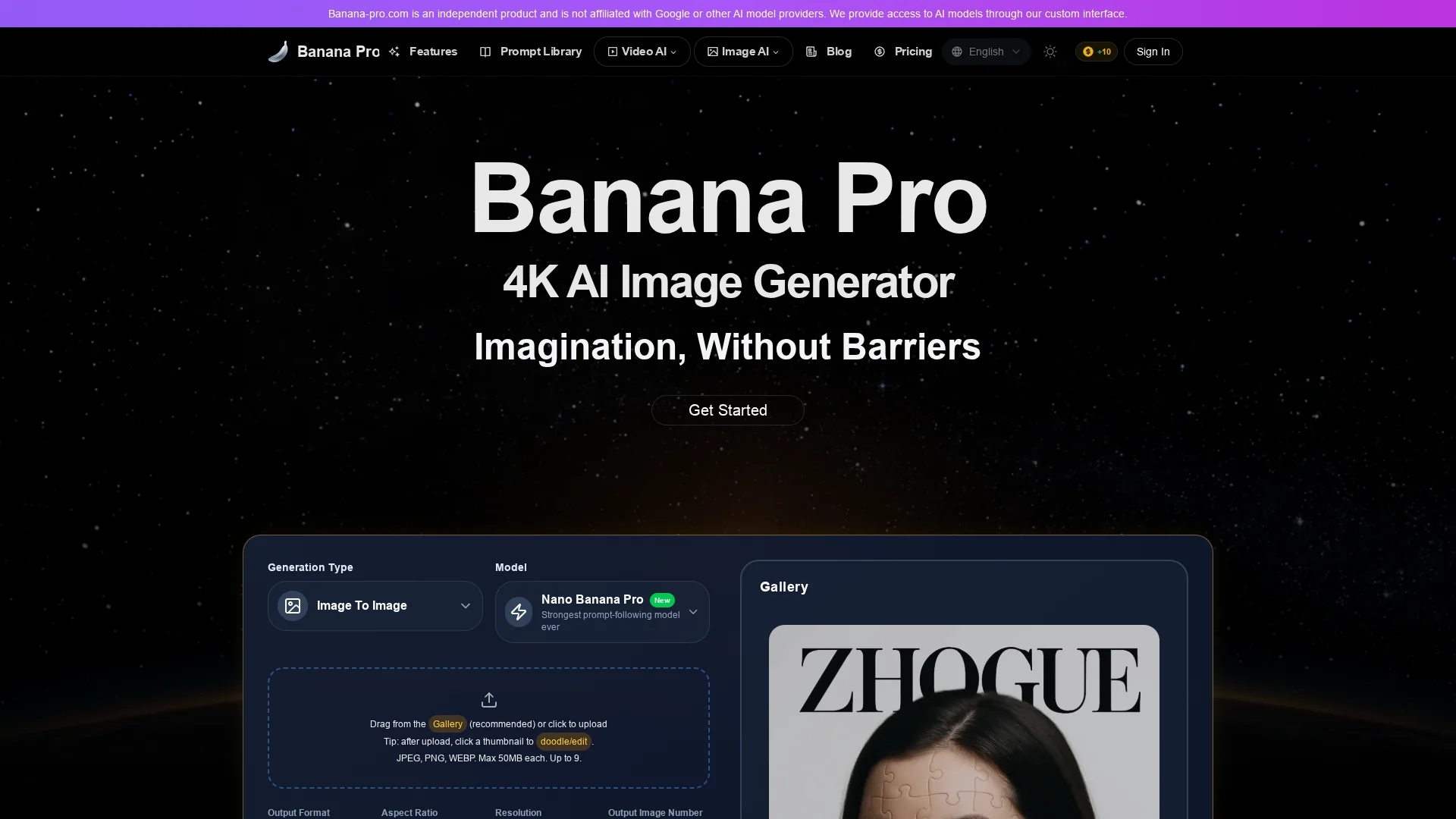The width and height of the screenshot is (1456, 819).
Task: Expand the Image To Image generation type
Action: click(x=375, y=606)
